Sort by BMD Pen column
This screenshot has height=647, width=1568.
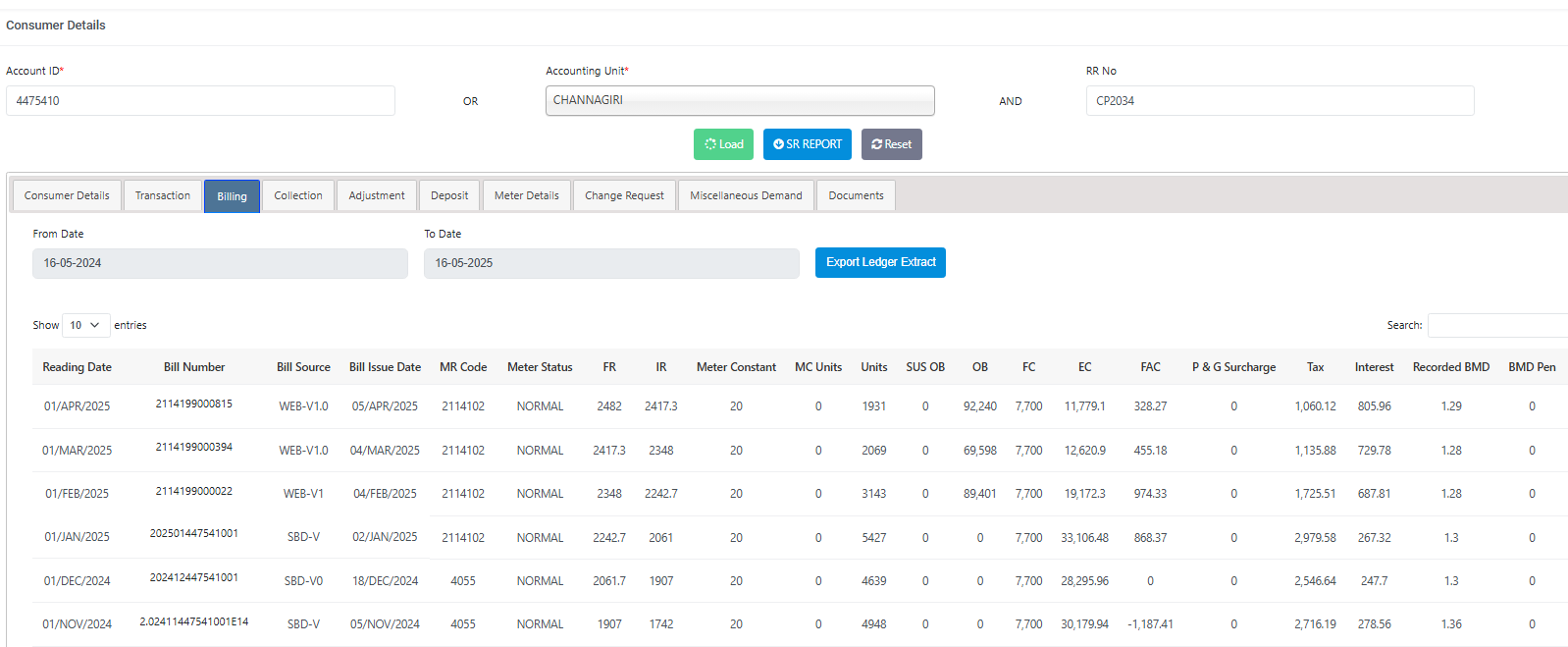1532,367
